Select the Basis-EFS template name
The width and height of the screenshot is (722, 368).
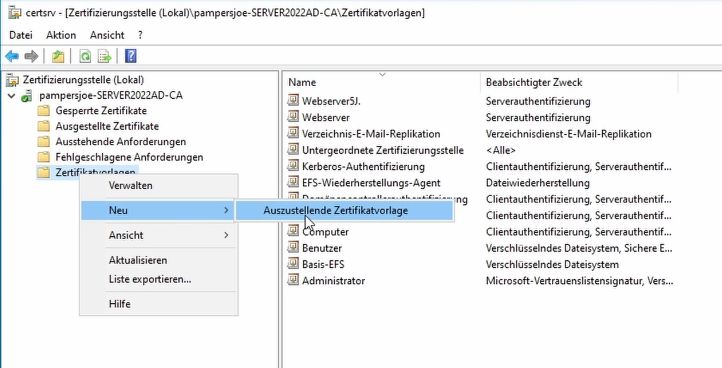click(x=323, y=264)
